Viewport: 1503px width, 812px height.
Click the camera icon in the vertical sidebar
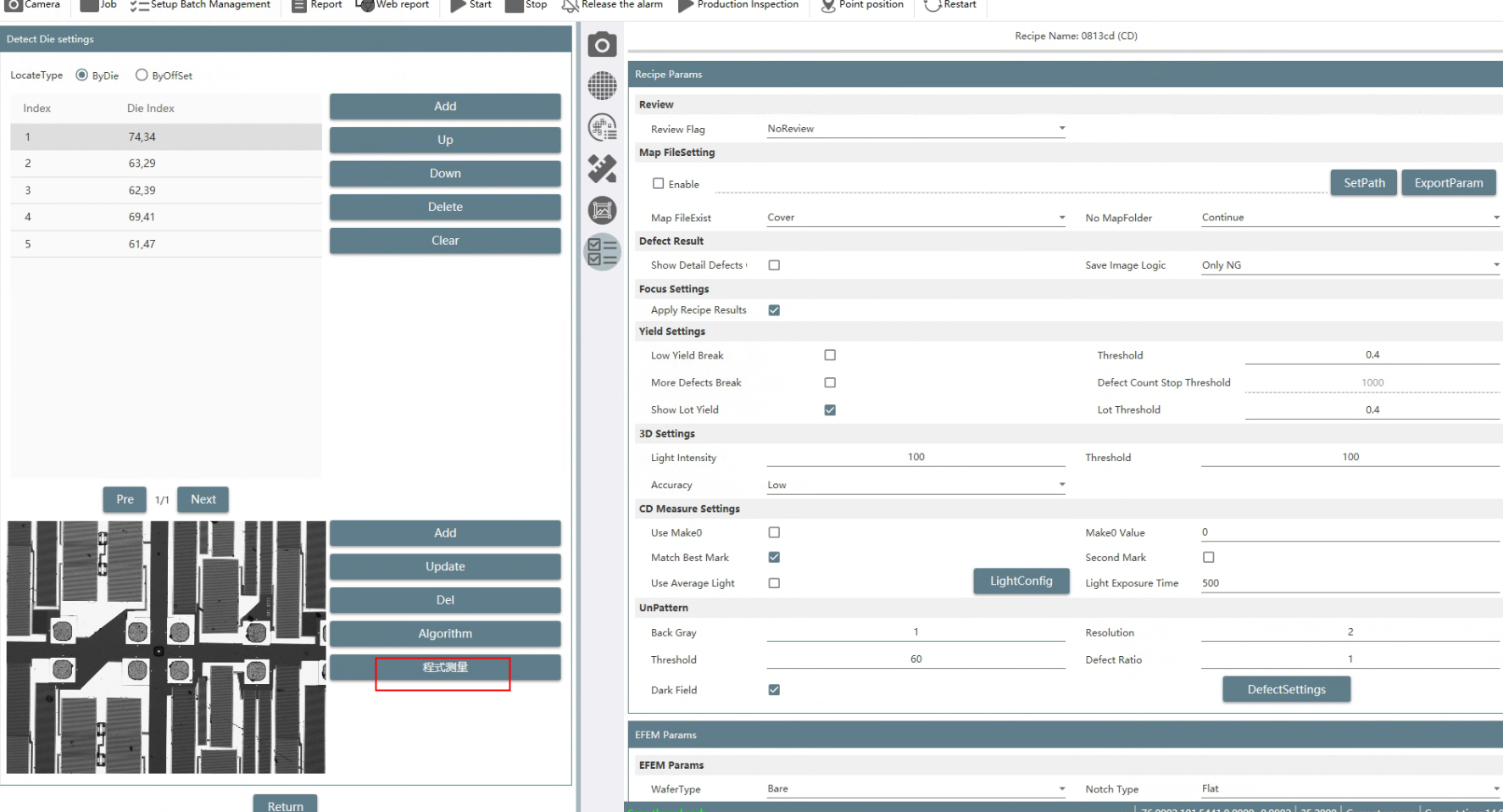[x=602, y=44]
